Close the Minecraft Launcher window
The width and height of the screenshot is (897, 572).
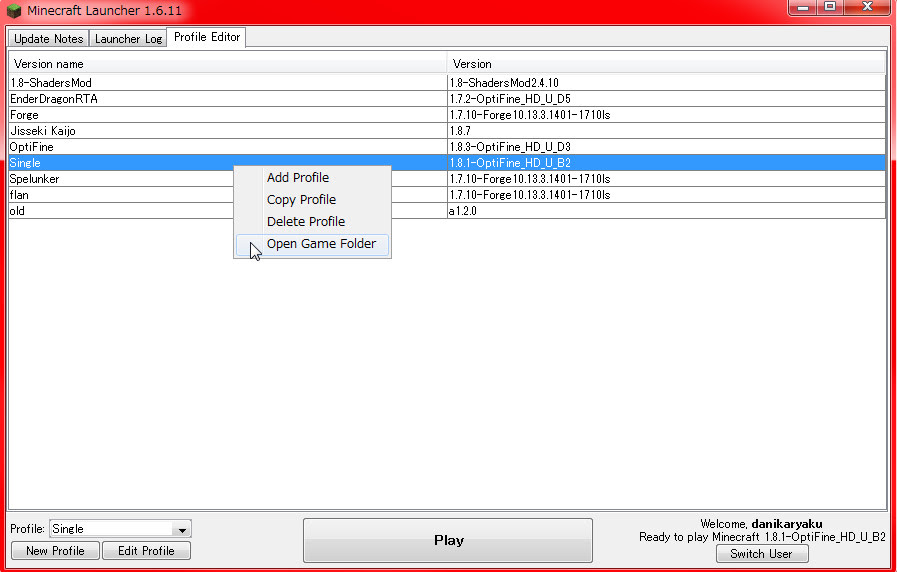click(x=867, y=7)
